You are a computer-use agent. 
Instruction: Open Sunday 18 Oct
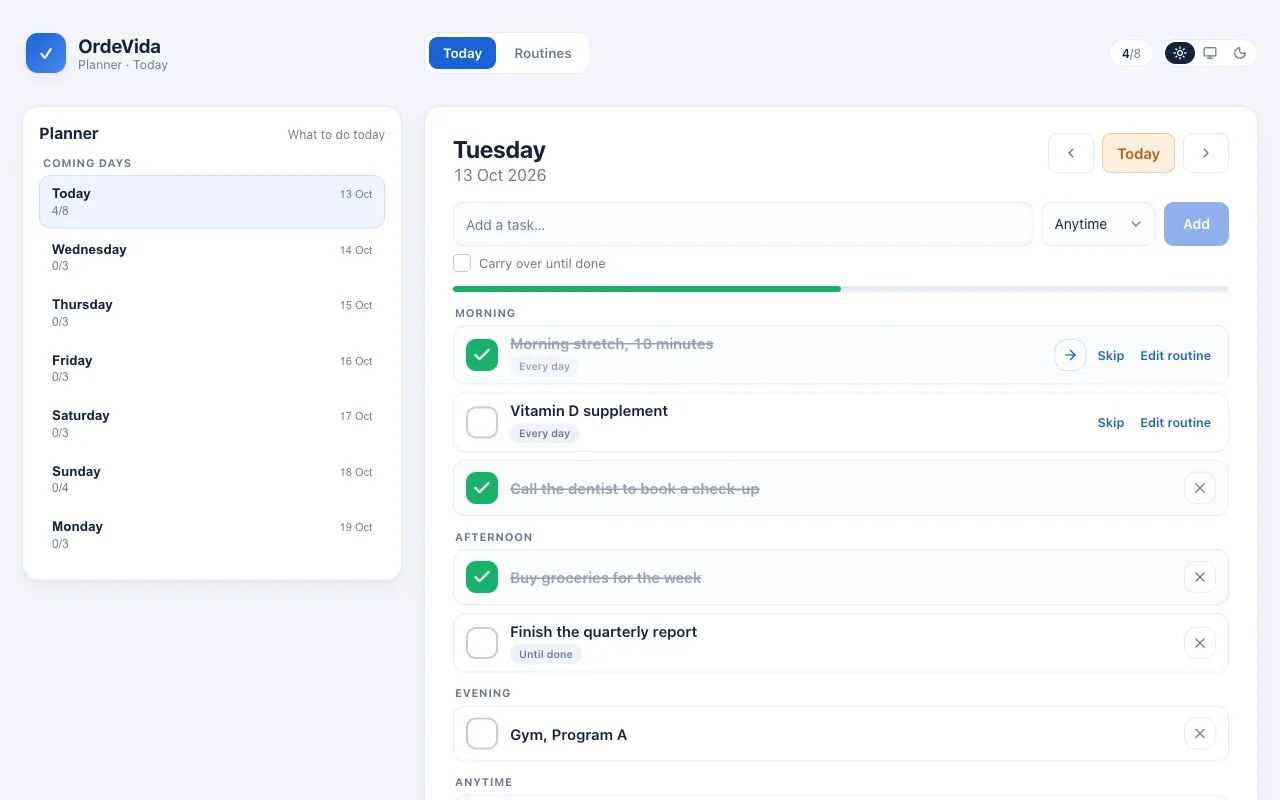(x=212, y=479)
